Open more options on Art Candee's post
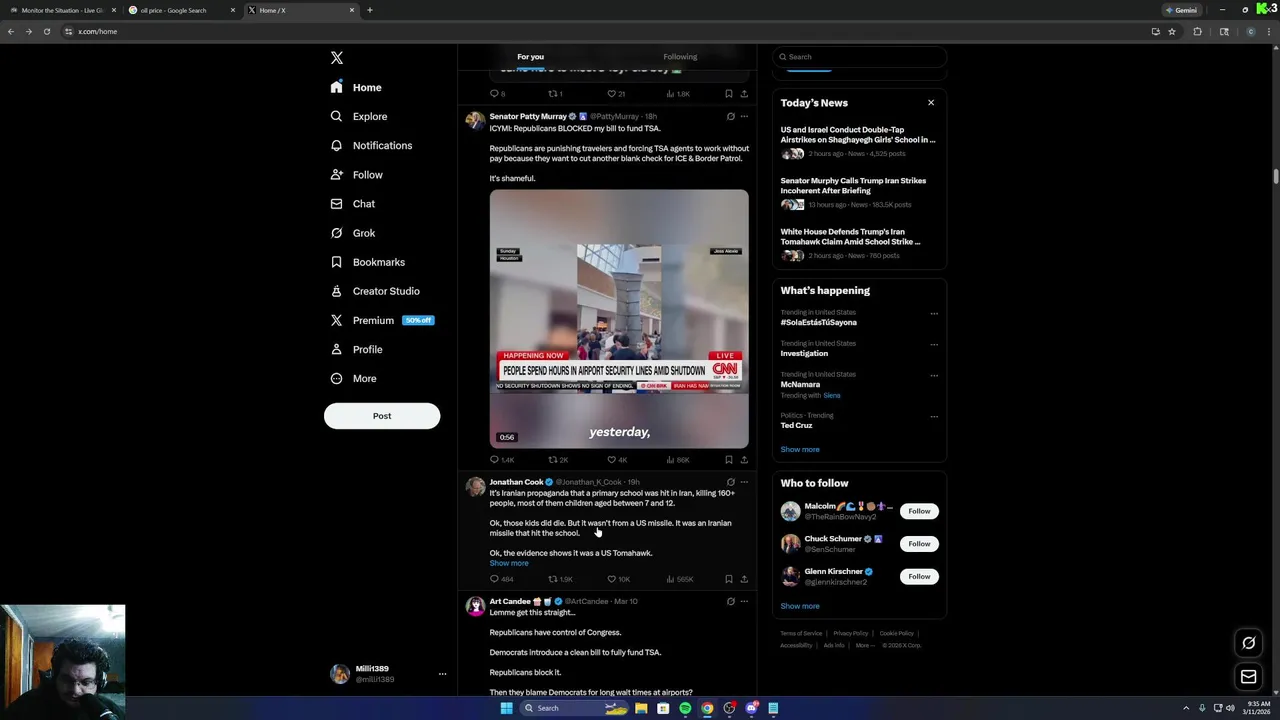This screenshot has width=1280, height=720. [x=744, y=601]
